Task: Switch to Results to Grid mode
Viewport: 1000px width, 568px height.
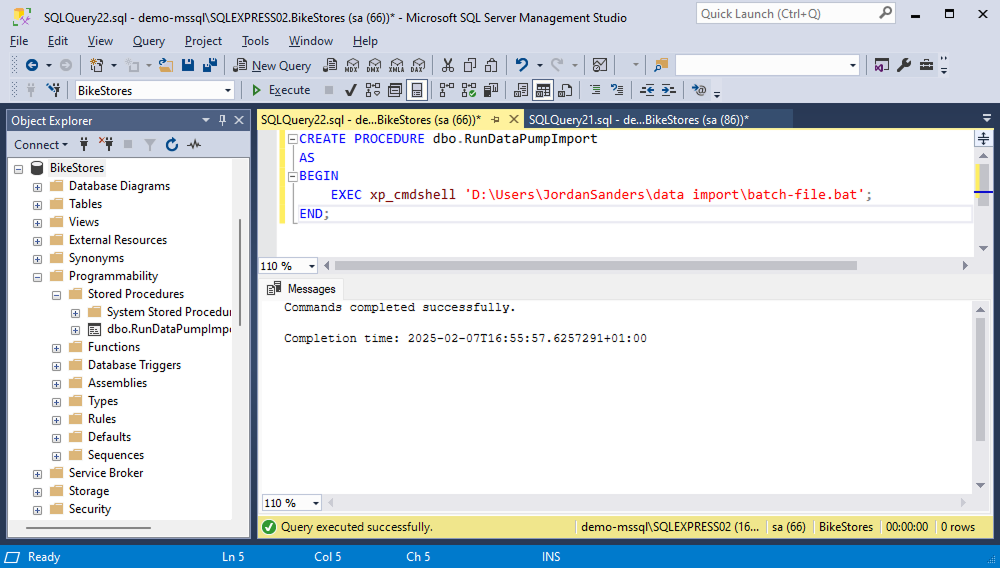Action: (x=543, y=91)
